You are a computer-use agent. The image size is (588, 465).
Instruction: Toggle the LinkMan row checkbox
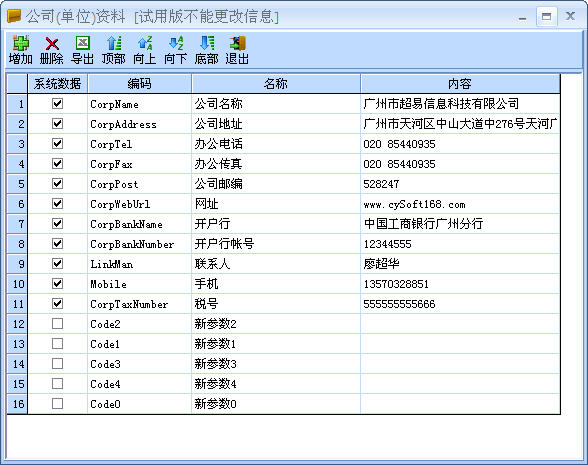[57, 264]
